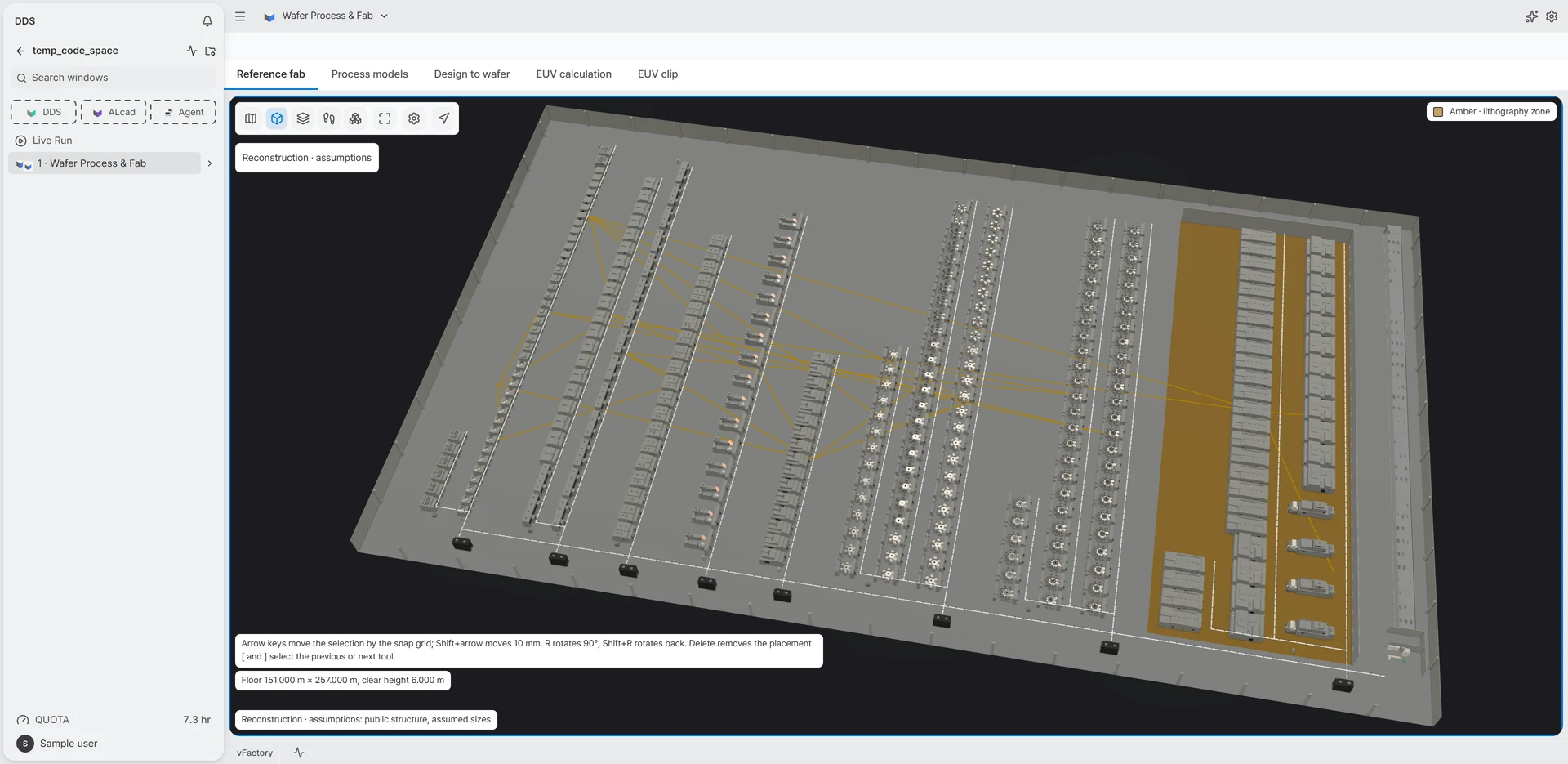This screenshot has height=764, width=1568.
Task: Click the Search windows field
Action: click(x=114, y=78)
